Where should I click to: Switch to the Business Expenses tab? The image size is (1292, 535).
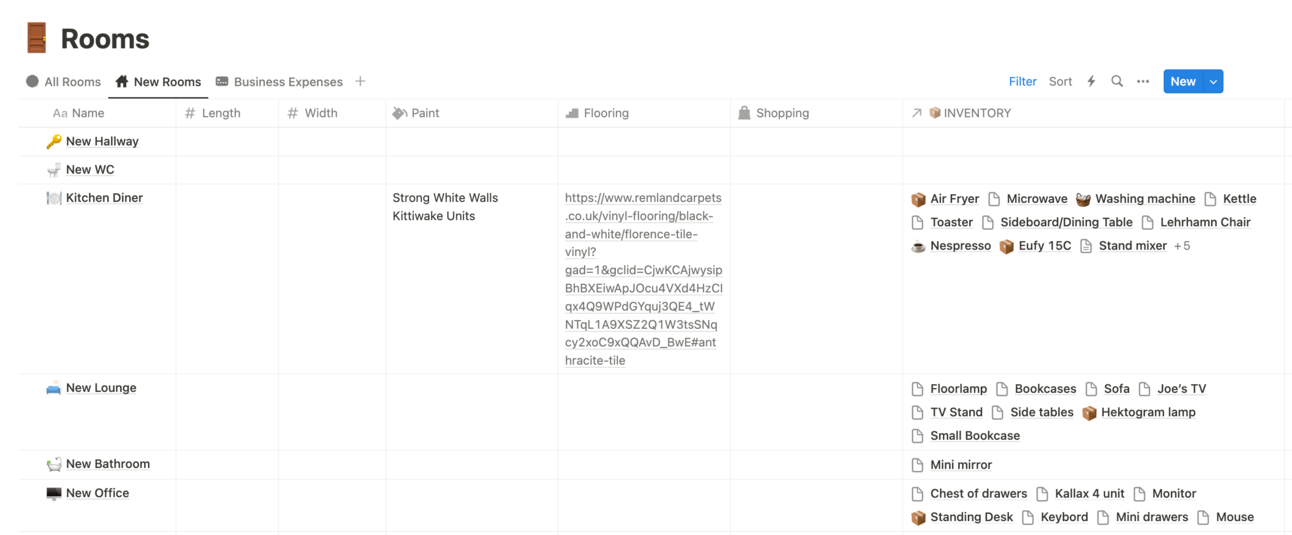tap(279, 82)
